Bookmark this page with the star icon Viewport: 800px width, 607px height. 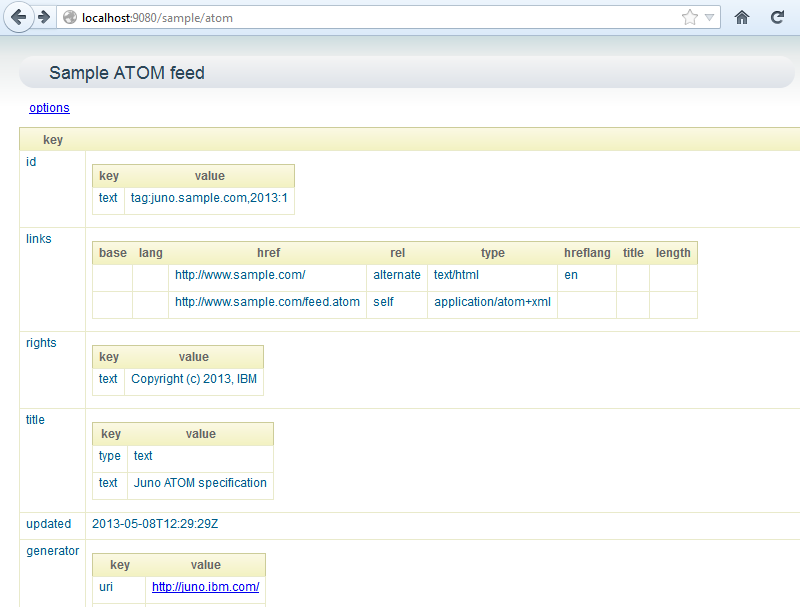pyautogui.click(x=690, y=17)
